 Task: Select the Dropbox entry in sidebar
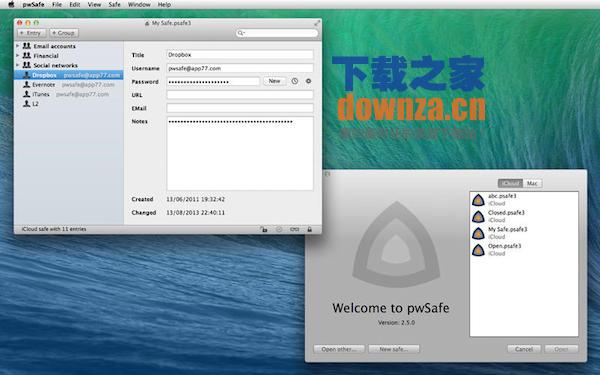[x=69, y=75]
